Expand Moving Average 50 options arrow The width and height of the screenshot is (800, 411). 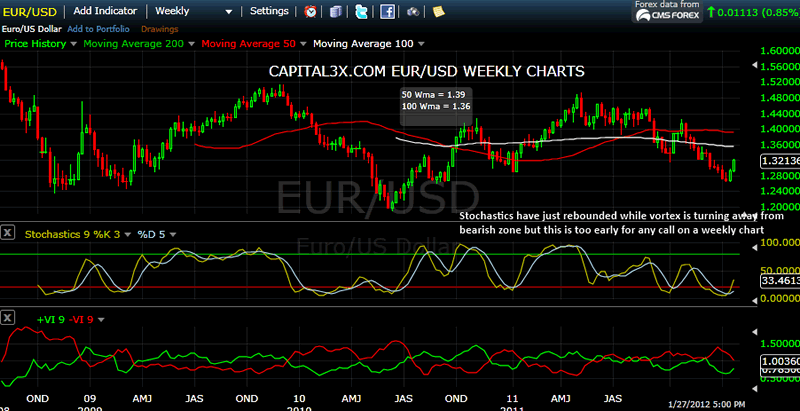pos(303,44)
